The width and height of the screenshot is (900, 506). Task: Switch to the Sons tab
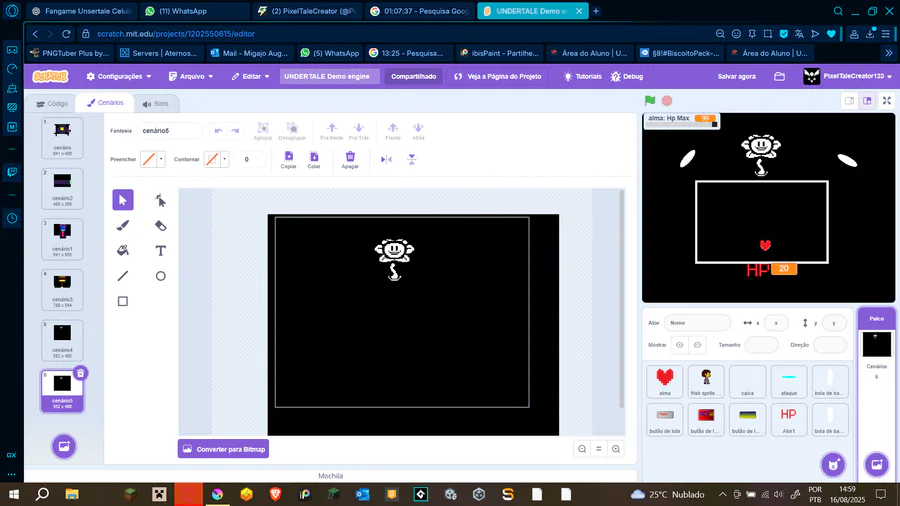tap(156, 104)
